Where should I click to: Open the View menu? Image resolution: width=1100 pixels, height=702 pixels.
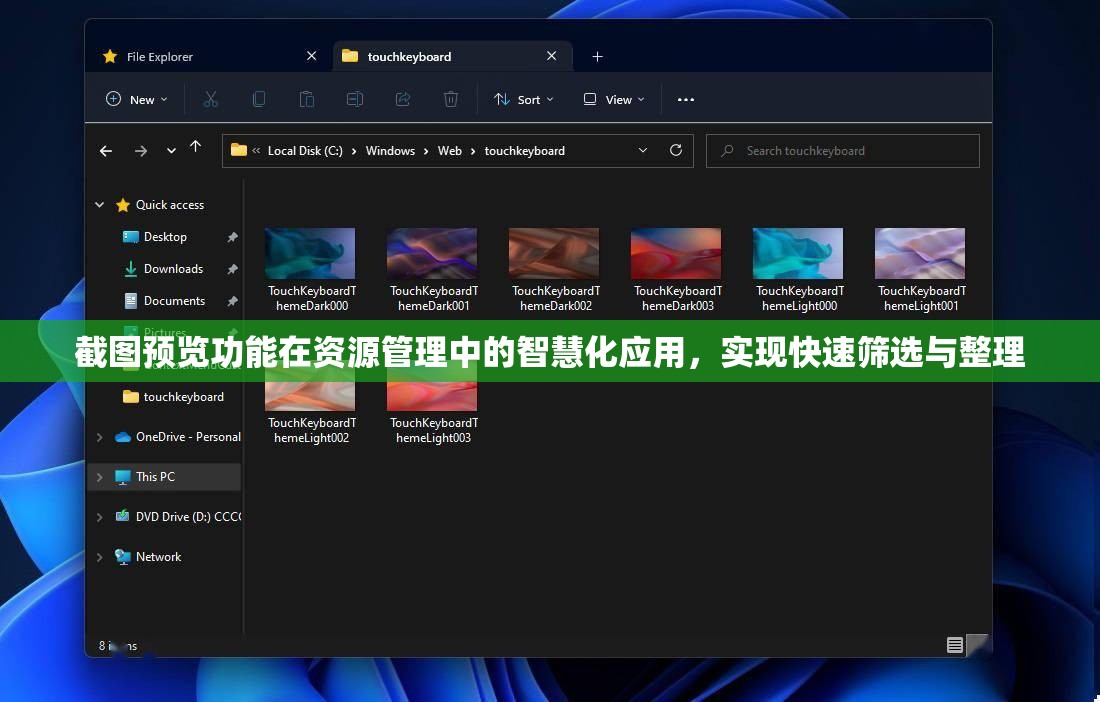tap(612, 99)
